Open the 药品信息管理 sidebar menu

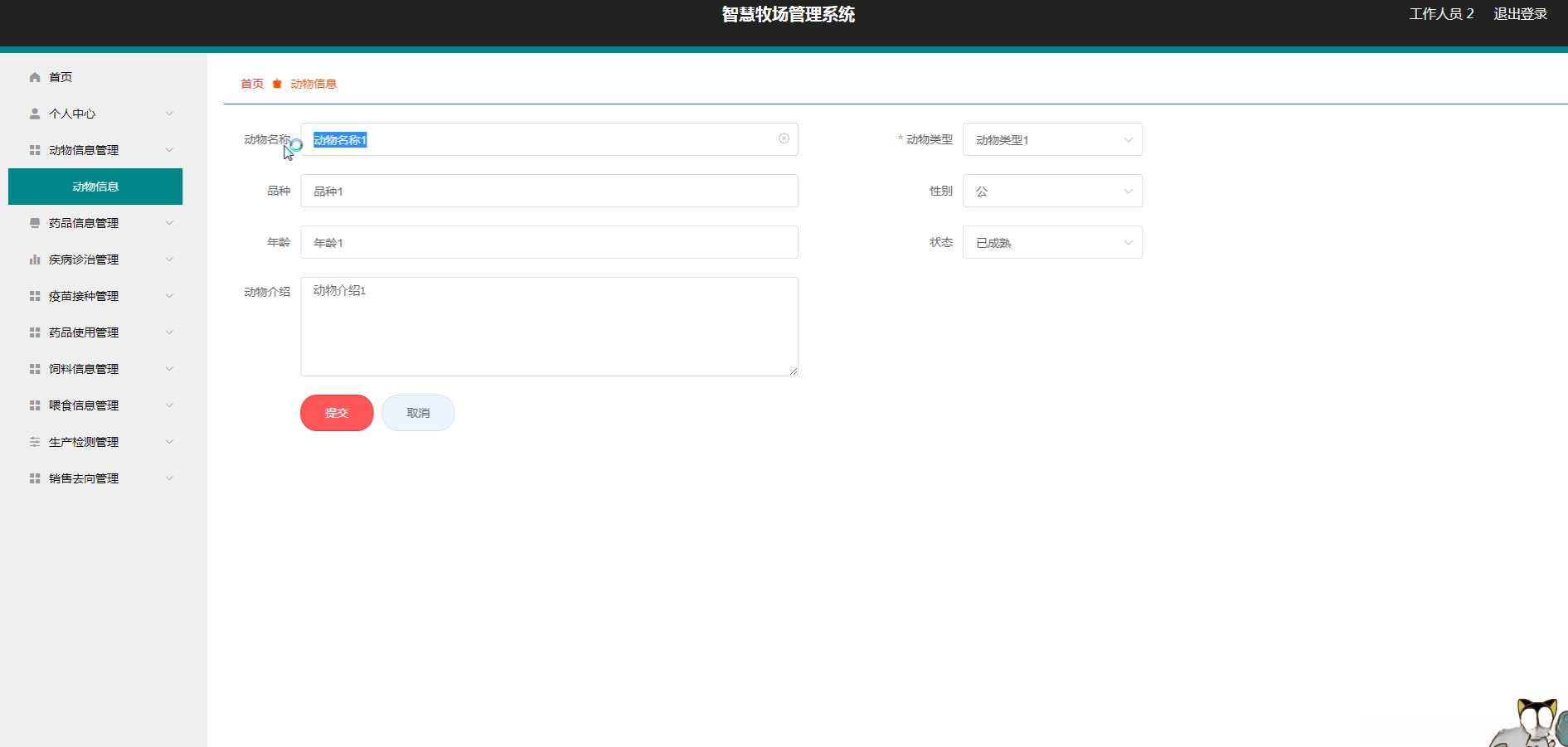coord(95,223)
